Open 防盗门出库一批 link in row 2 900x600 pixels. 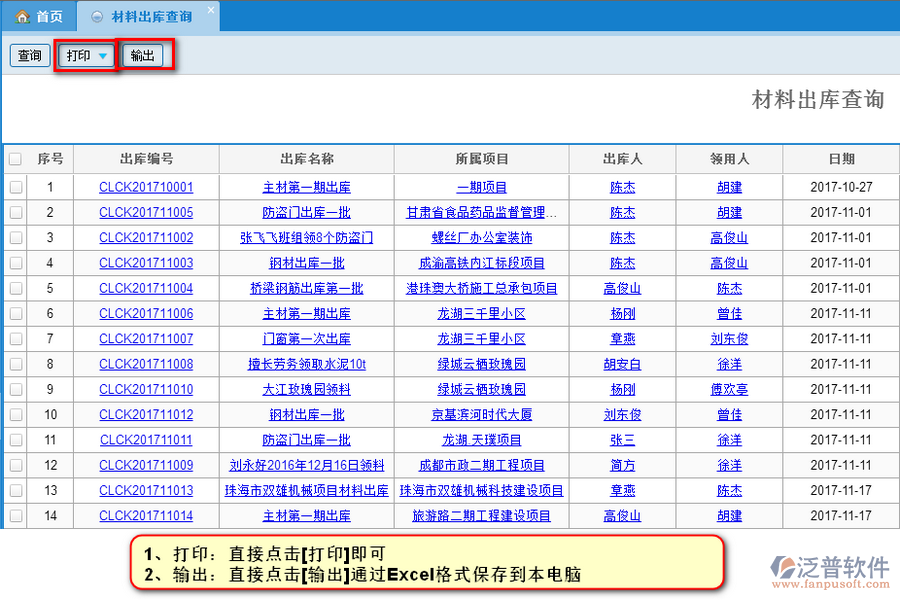(306, 213)
